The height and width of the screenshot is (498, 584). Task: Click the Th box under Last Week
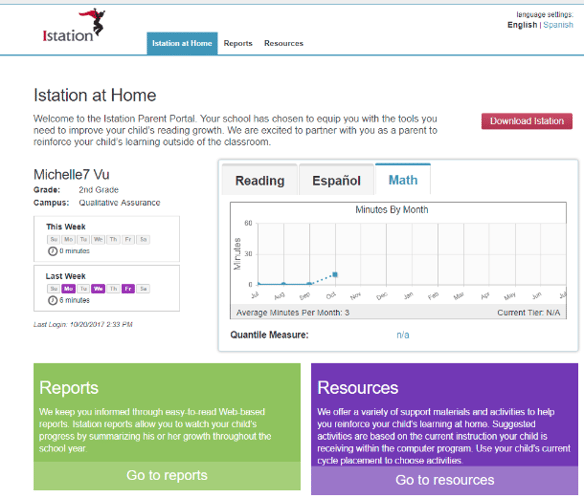point(113,289)
